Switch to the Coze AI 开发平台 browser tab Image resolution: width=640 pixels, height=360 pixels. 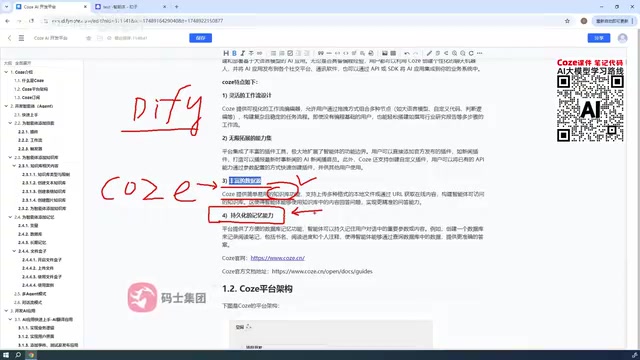(51, 7)
